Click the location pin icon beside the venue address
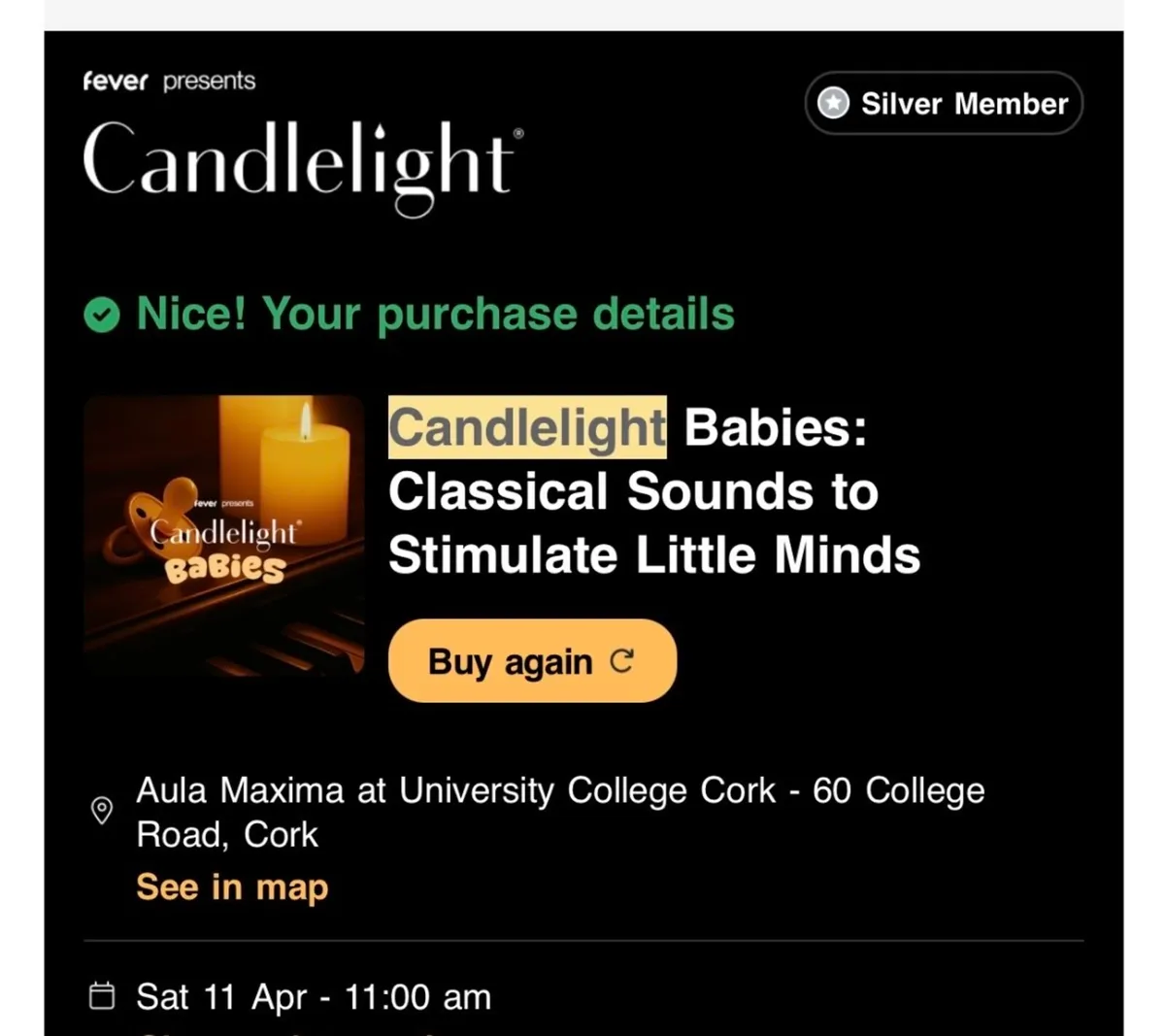The height and width of the screenshot is (1036, 1165). point(102,811)
